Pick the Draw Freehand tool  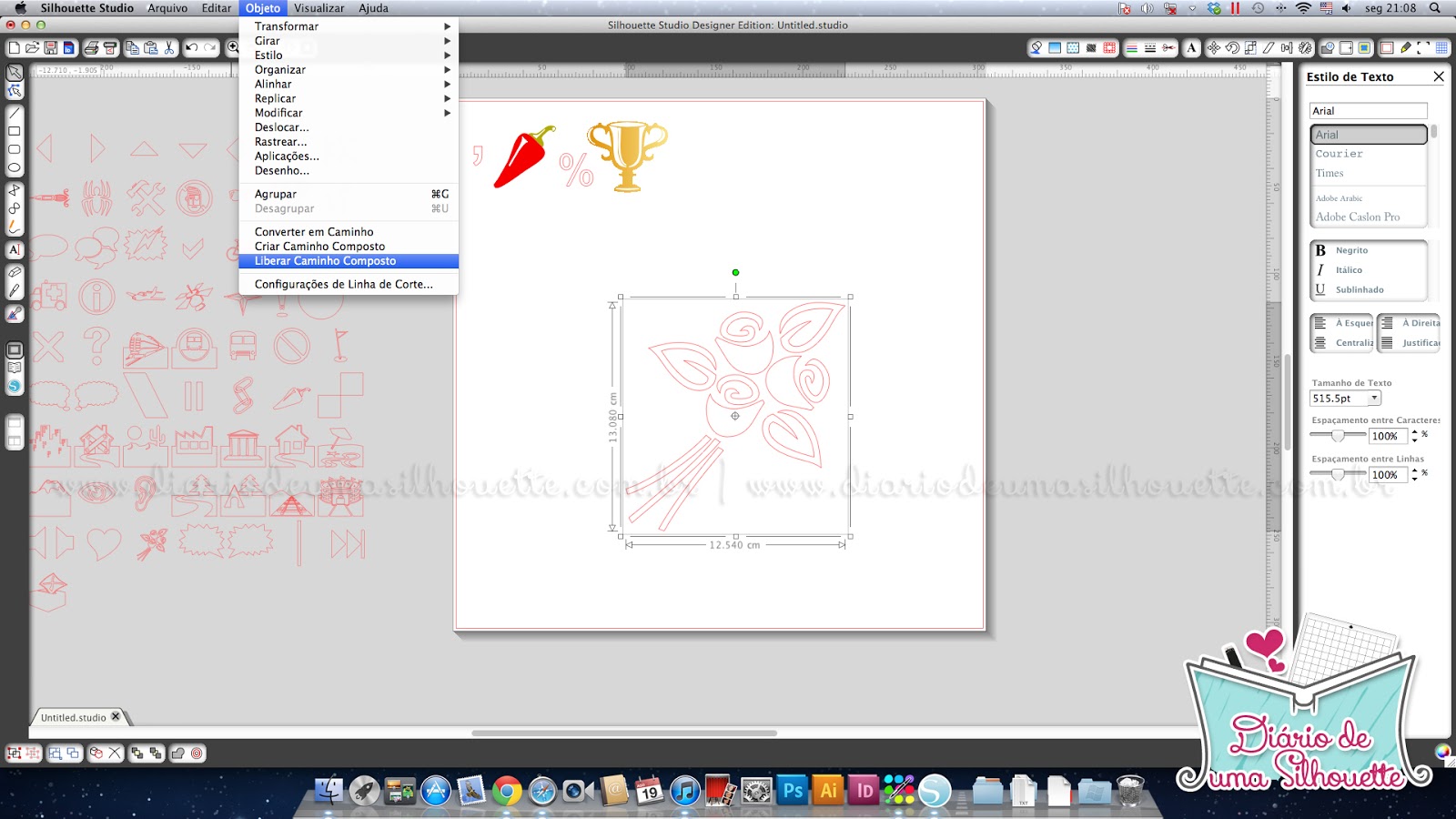pyautogui.click(x=15, y=226)
